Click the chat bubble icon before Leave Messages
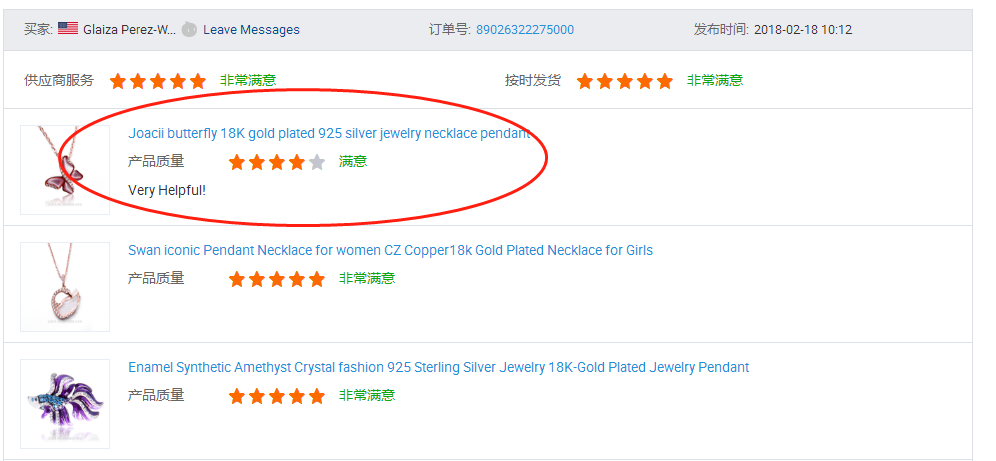This screenshot has height=461, width=996. (189, 29)
